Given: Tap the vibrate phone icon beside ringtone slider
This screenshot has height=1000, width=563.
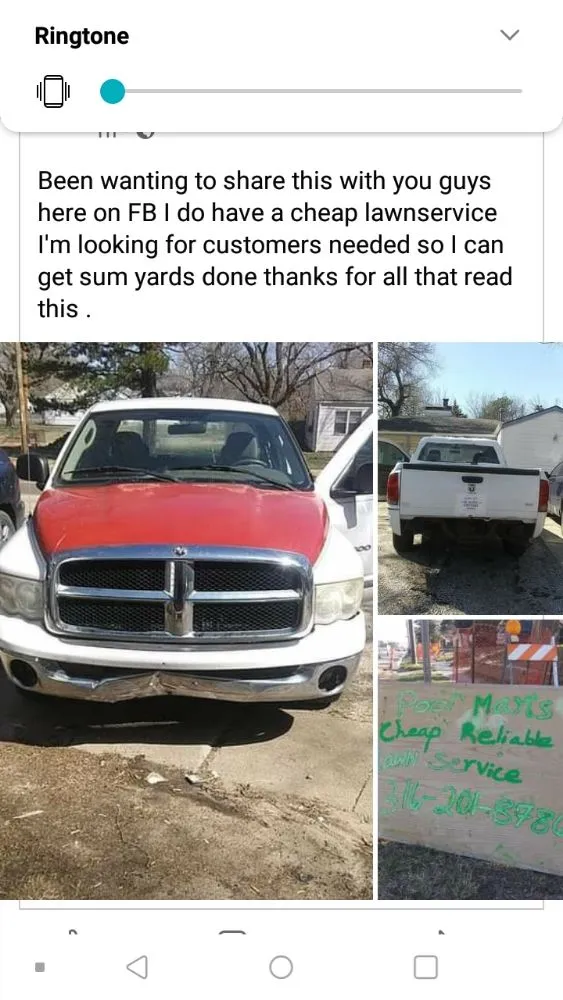Looking at the screenshot, I should [54, 91].
